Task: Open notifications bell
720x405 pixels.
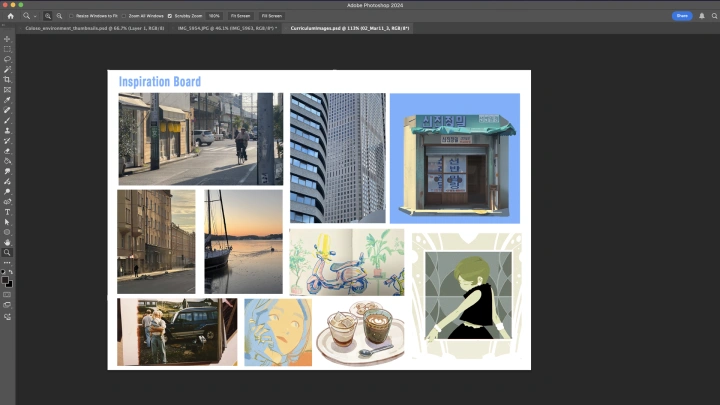Action: pos(702,16)
